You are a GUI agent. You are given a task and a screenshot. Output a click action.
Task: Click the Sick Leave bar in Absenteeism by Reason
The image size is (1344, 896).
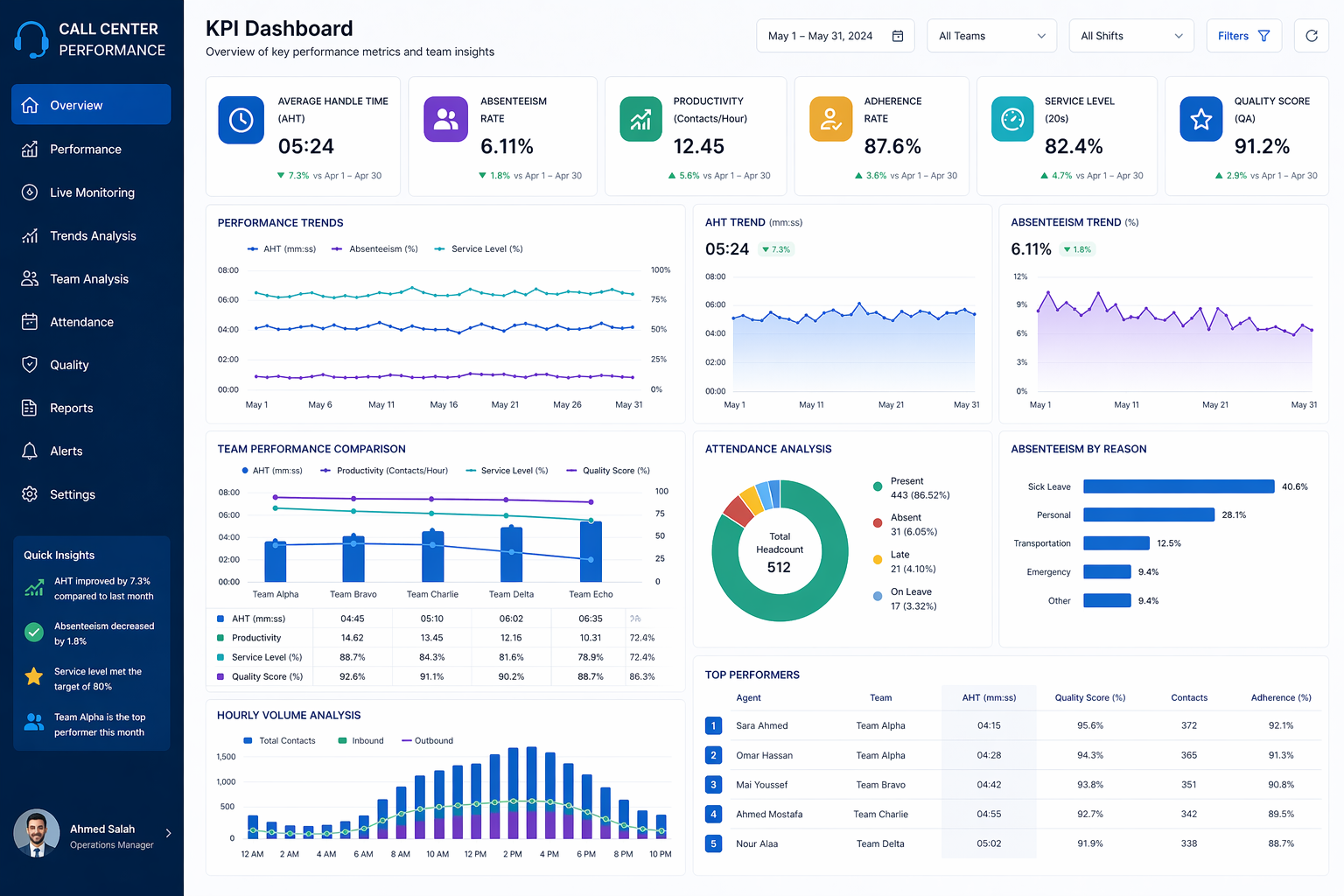1178,486
